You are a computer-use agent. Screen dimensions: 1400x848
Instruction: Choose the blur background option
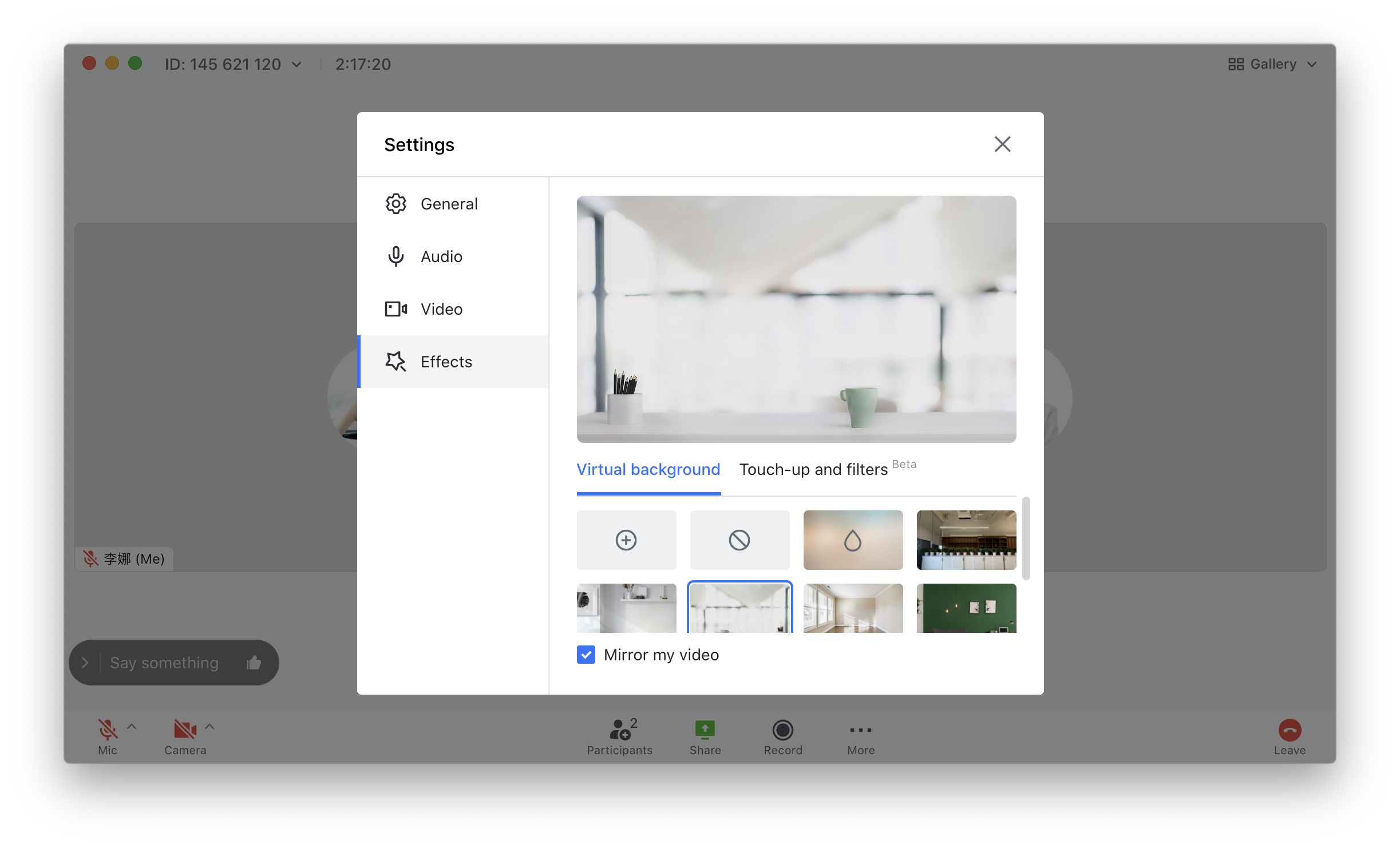853,540
